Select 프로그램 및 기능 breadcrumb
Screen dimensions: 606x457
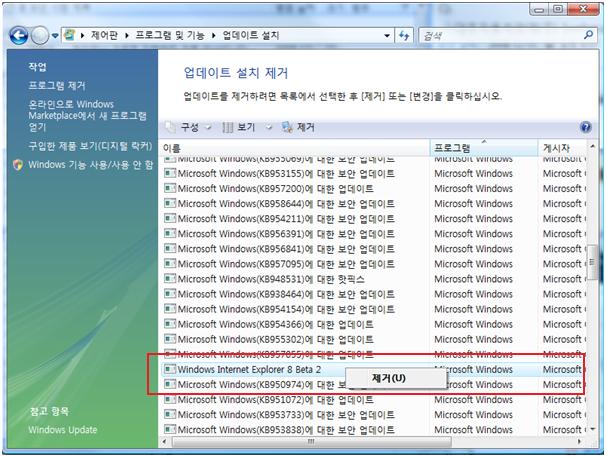pyautogui.click(x=170, y=36)
